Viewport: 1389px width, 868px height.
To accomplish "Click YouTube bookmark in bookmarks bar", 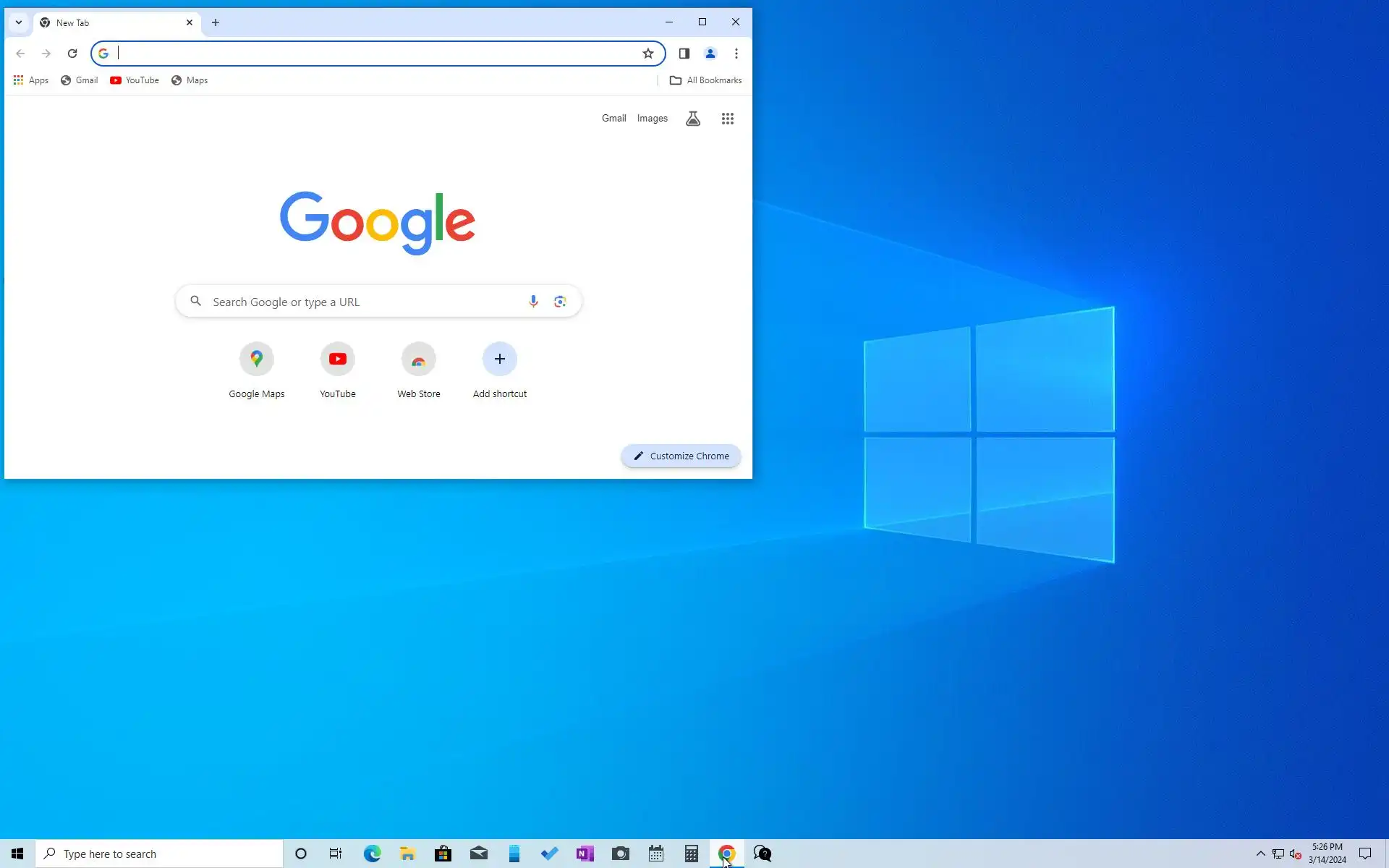I will [135, 80].
